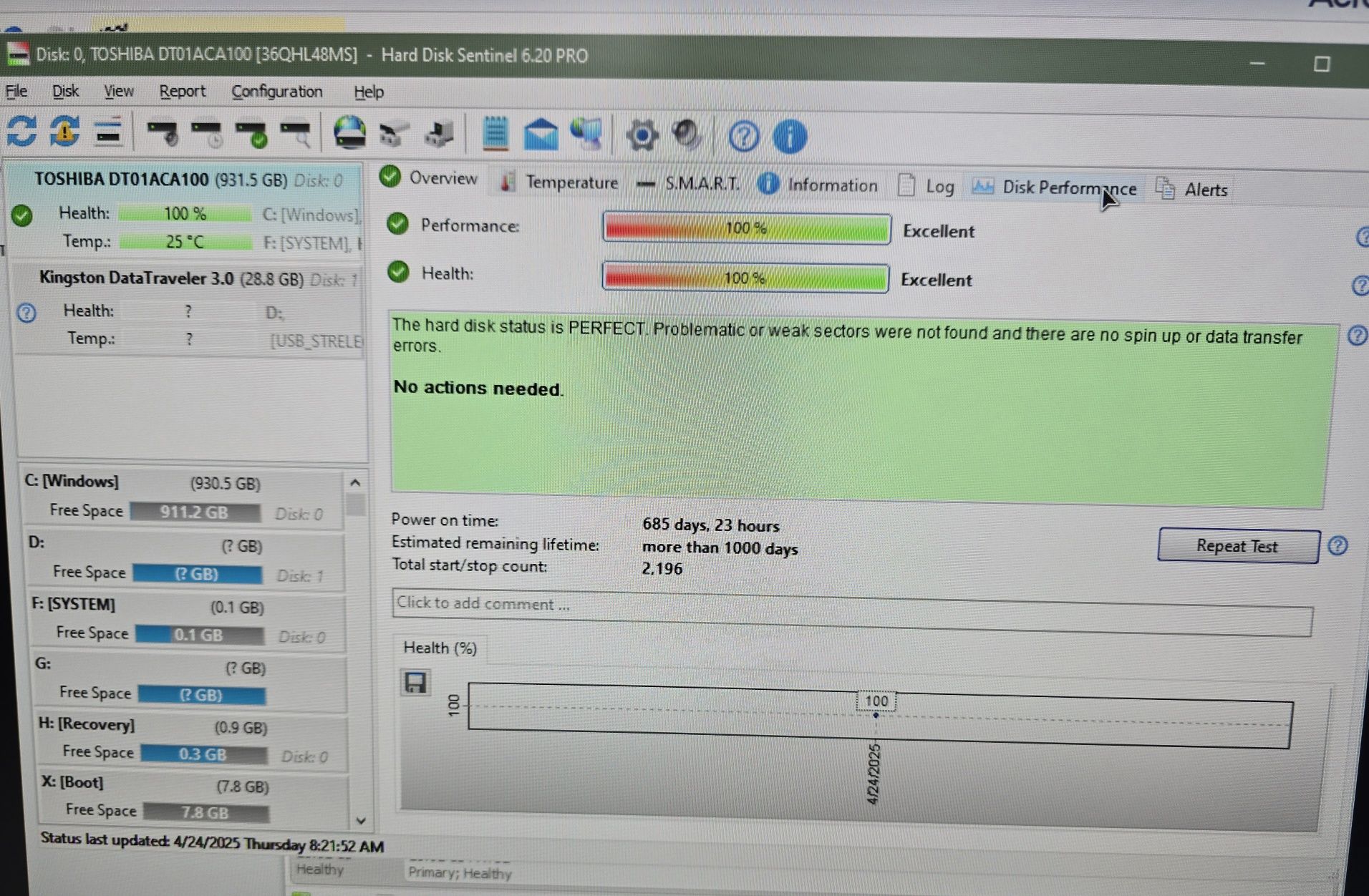
Task: Click the Health (%) graph tab label
Action: point(440,648)
